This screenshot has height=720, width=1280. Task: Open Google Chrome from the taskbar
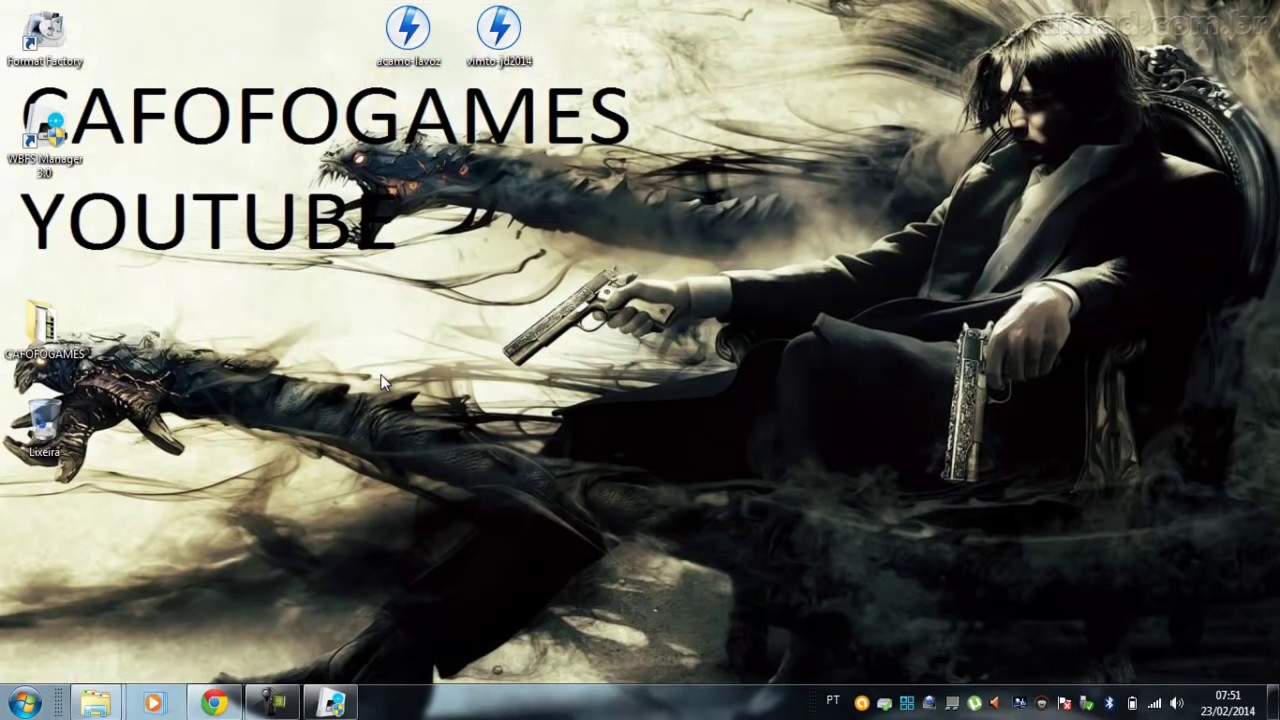pyautogui.click(x=213, y=703)
